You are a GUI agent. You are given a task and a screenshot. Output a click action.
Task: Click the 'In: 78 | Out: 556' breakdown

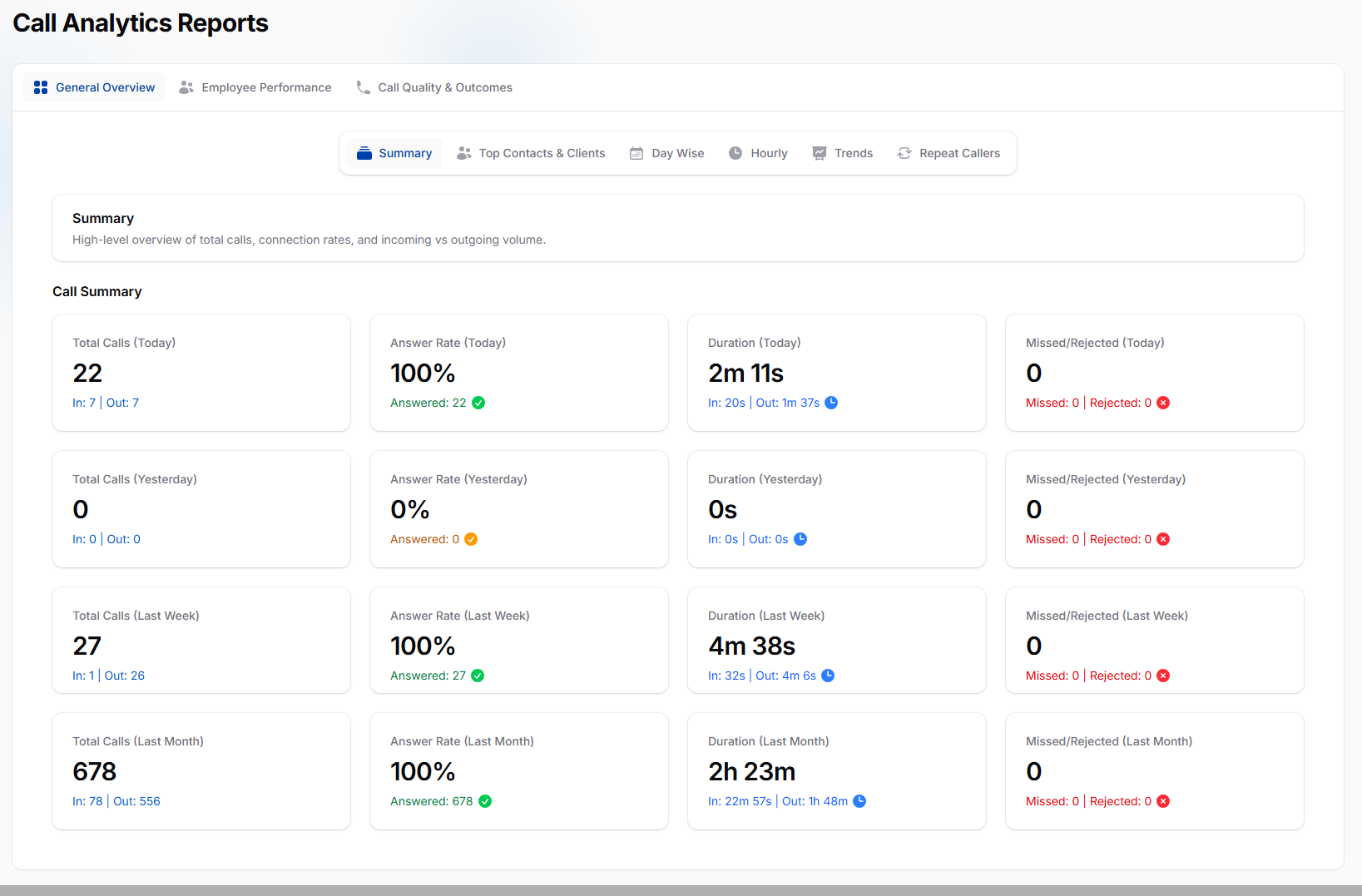pyautogui.click(x=116, y=801)
